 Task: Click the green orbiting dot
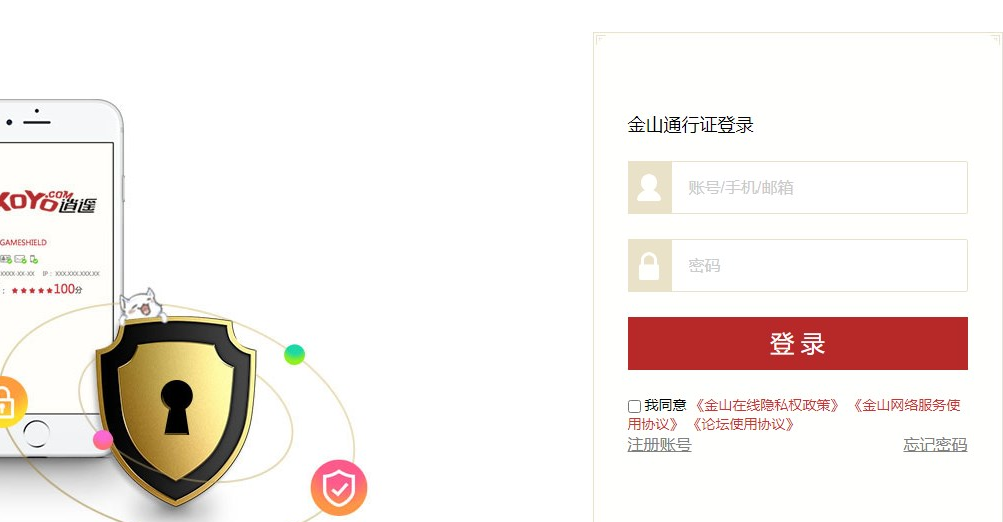pos(294,354)
